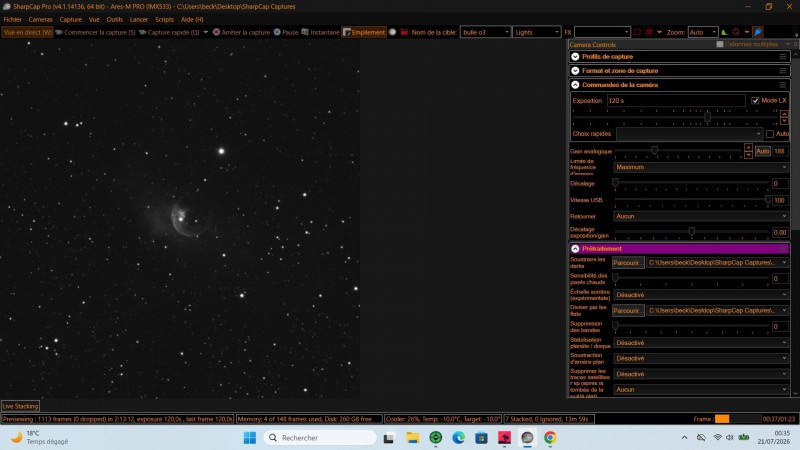
Task: Click the red selection rectangle icon after FX
Action: coord(637,32)
